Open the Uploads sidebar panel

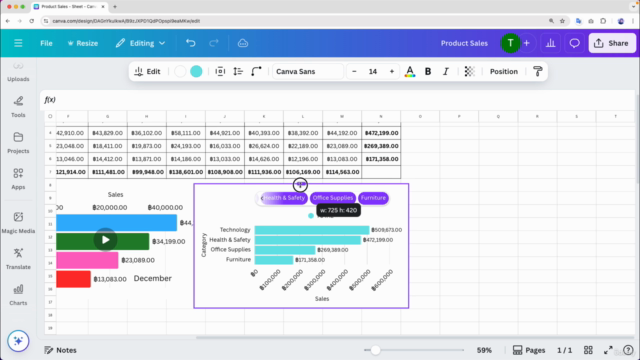[18, 72]
